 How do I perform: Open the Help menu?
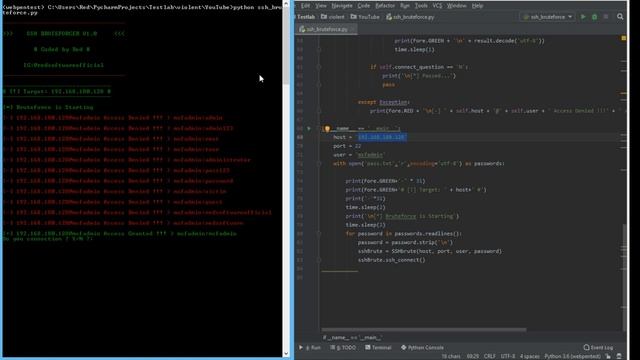477,6
